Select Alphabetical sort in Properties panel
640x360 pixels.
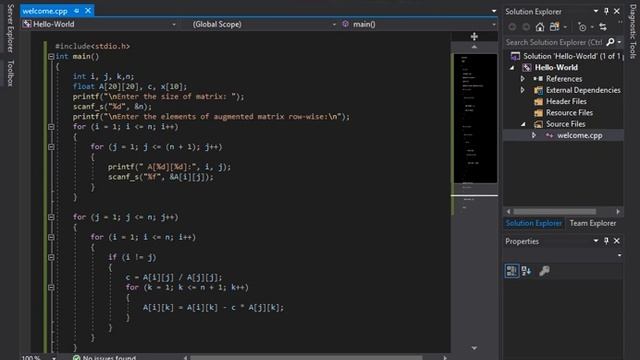click(526, 271)
